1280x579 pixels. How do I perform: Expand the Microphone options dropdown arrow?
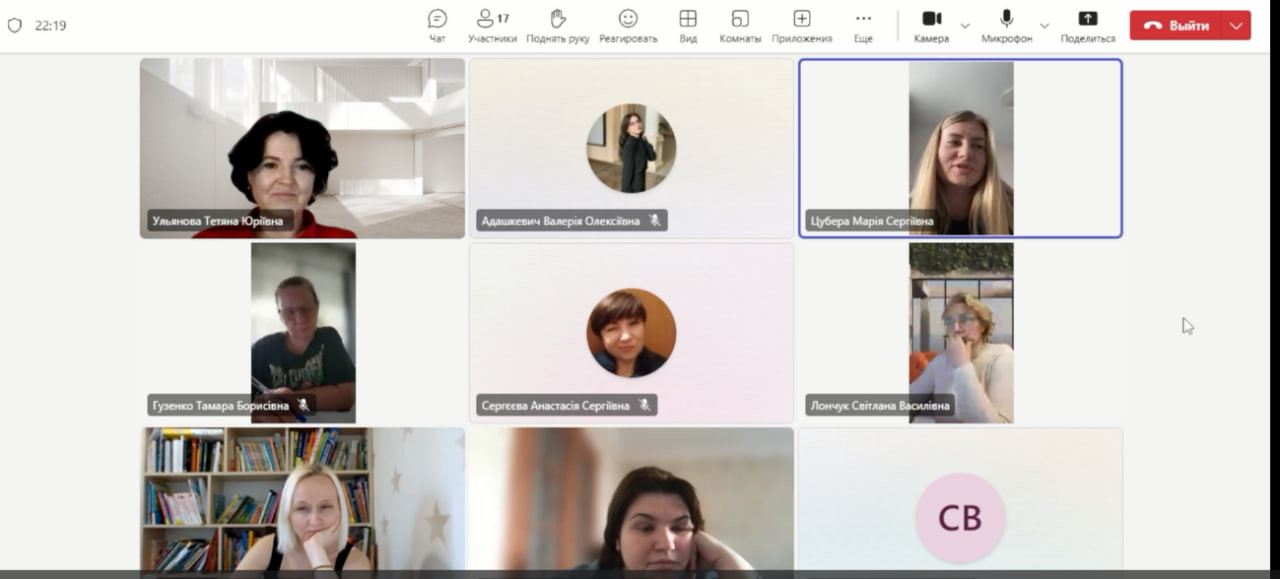tap(1045, 26)
